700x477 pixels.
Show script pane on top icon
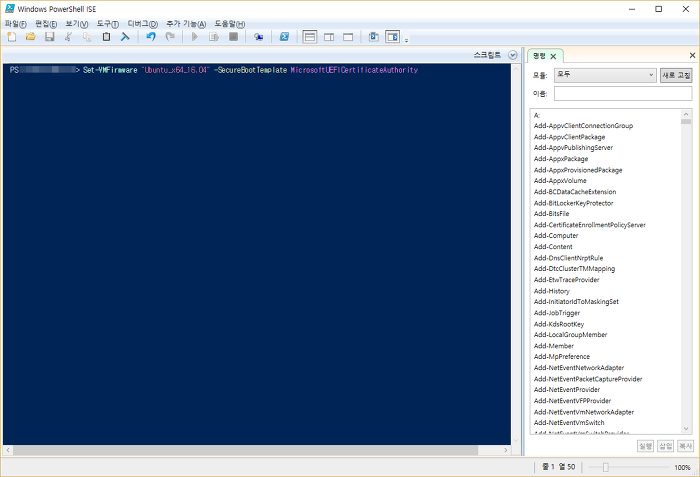click(310, 37)
